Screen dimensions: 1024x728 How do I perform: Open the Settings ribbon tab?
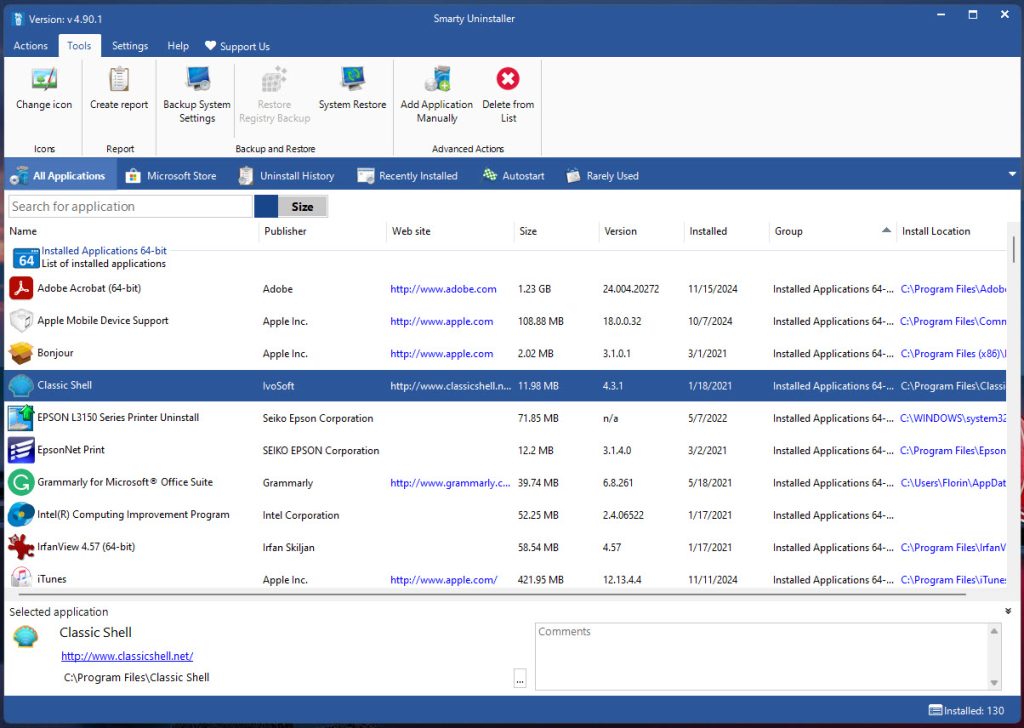pyautogui.click(x=130, y=46)
